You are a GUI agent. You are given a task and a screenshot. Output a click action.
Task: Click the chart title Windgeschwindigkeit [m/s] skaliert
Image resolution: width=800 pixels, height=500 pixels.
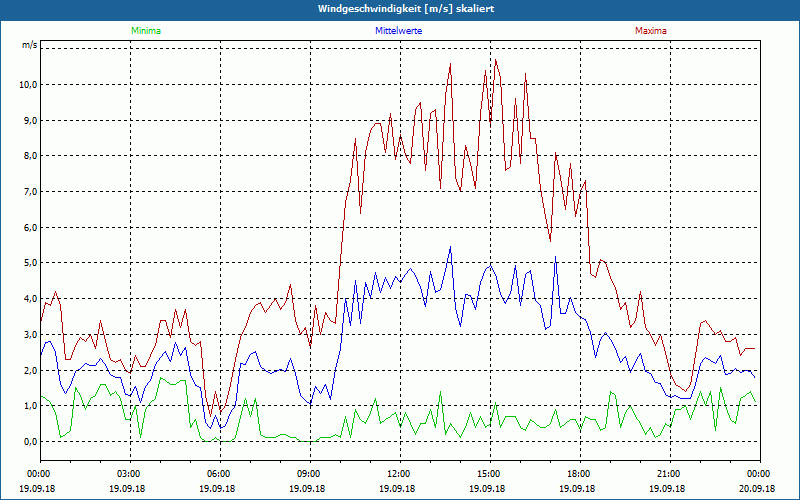click(x=406, y=9)
